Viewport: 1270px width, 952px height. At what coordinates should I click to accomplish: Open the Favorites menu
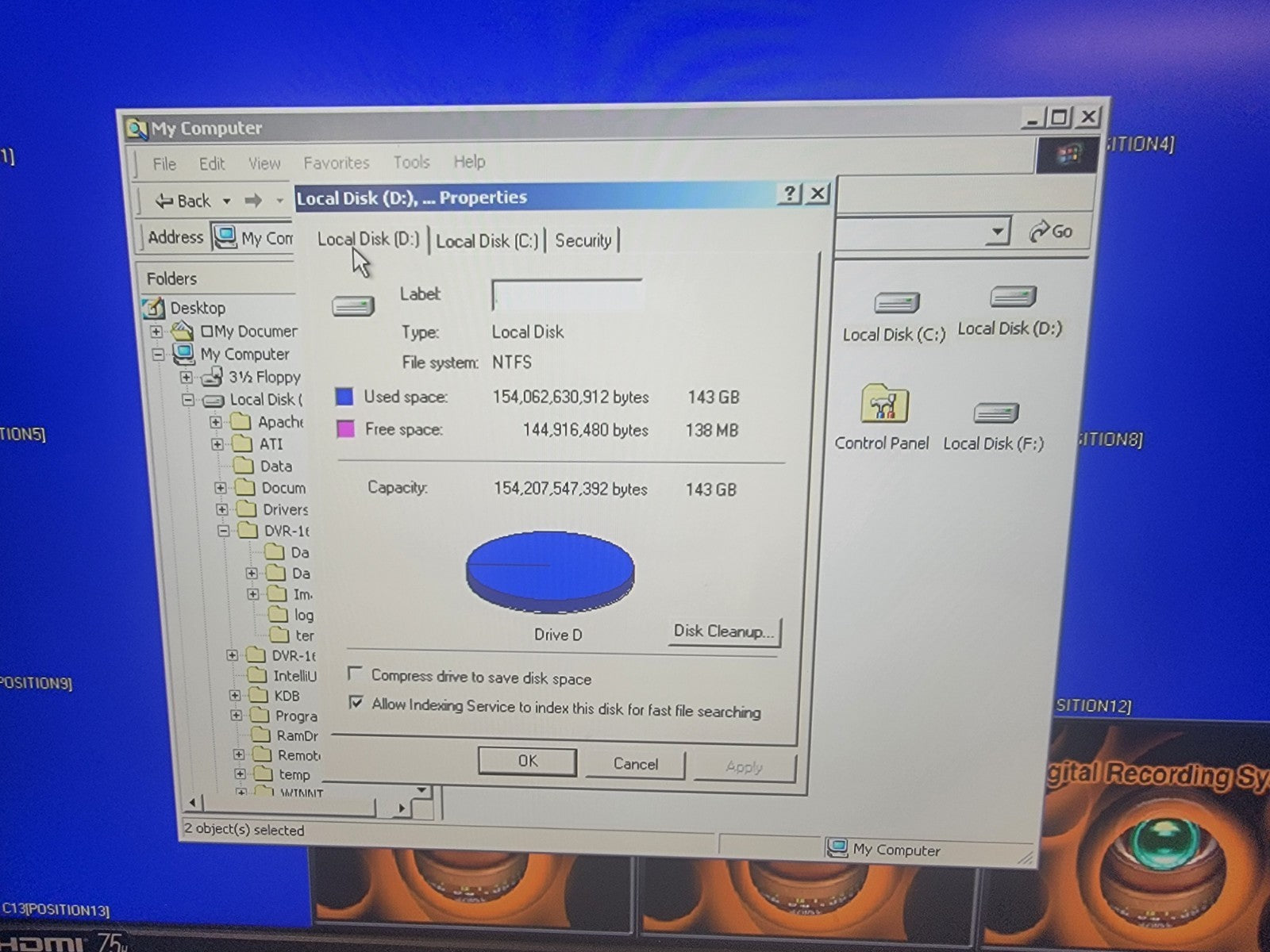[336, 163]
